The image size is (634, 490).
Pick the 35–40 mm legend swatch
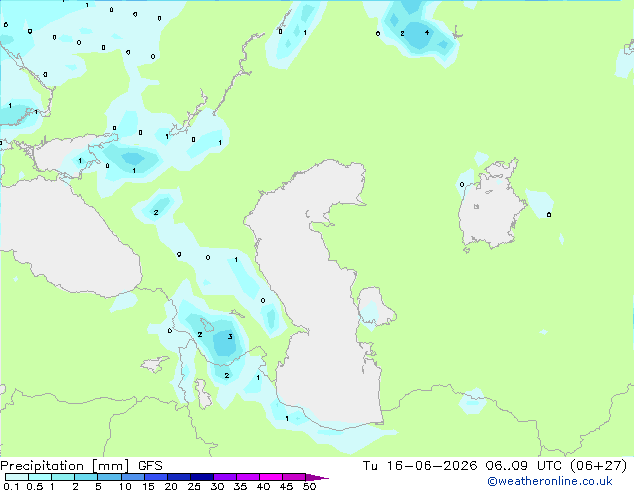coord(247,477)
